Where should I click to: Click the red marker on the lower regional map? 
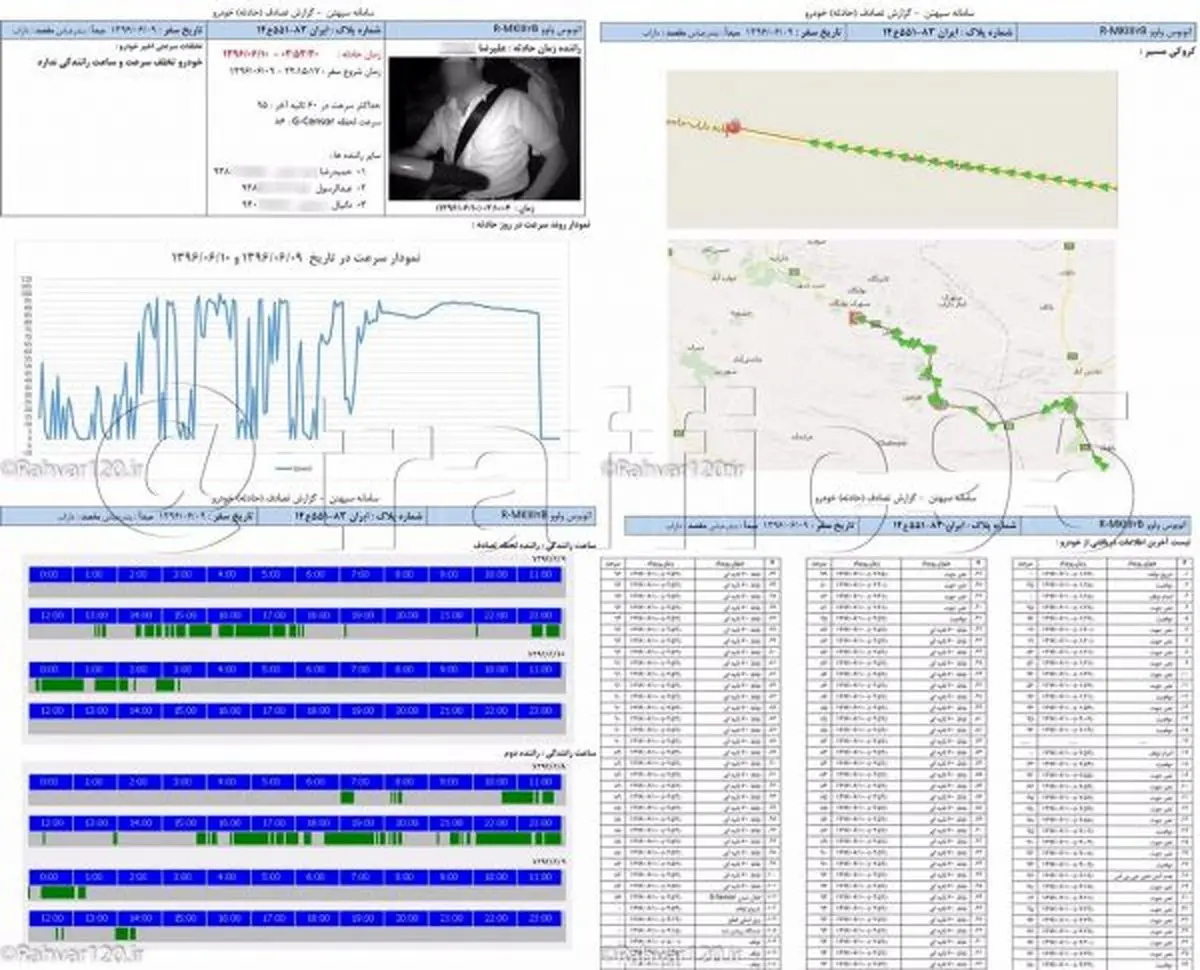tap(855, 318)
